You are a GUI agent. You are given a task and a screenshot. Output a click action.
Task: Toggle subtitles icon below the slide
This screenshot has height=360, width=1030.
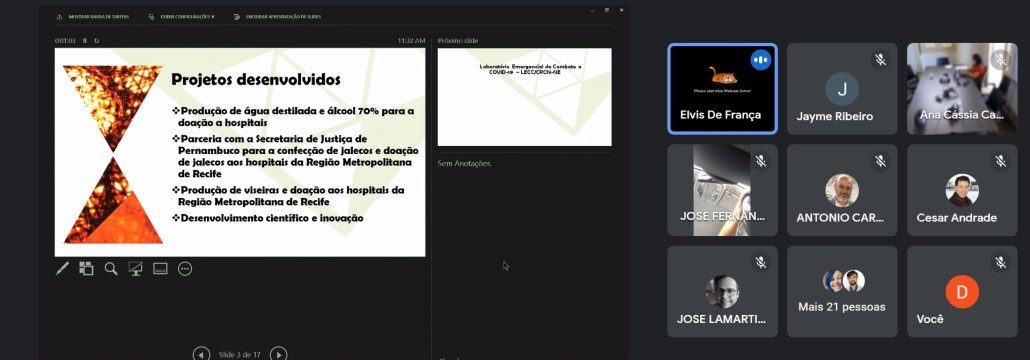[160, 268]
